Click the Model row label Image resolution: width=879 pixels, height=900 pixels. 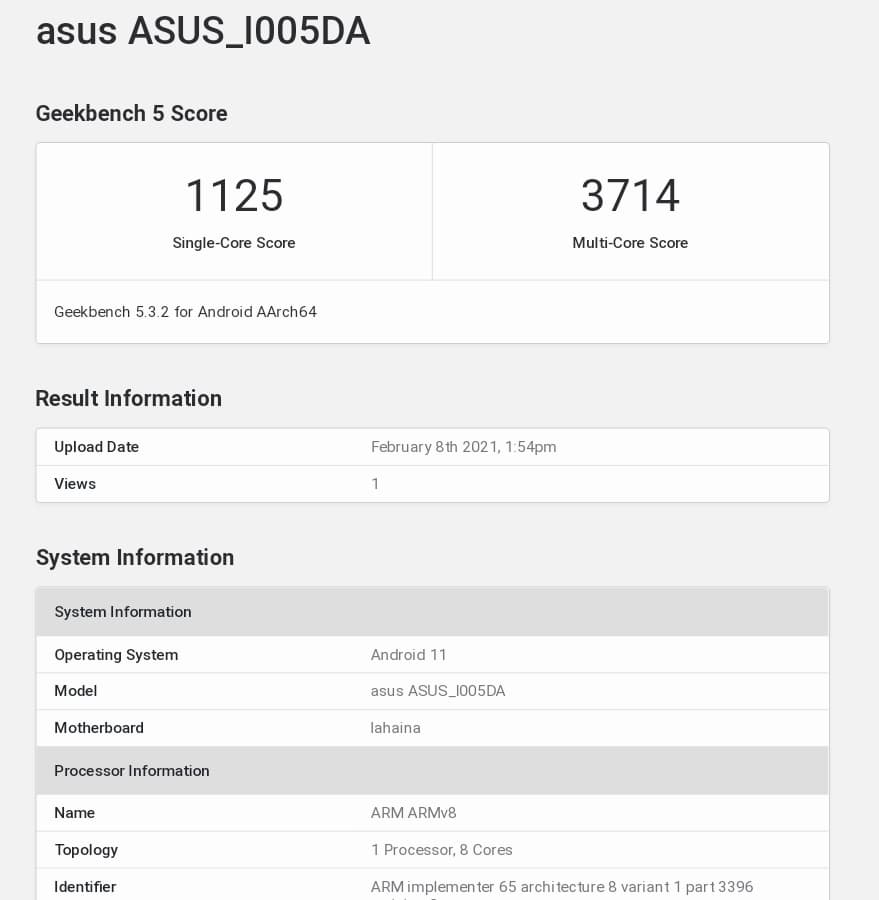coord(76,690)
